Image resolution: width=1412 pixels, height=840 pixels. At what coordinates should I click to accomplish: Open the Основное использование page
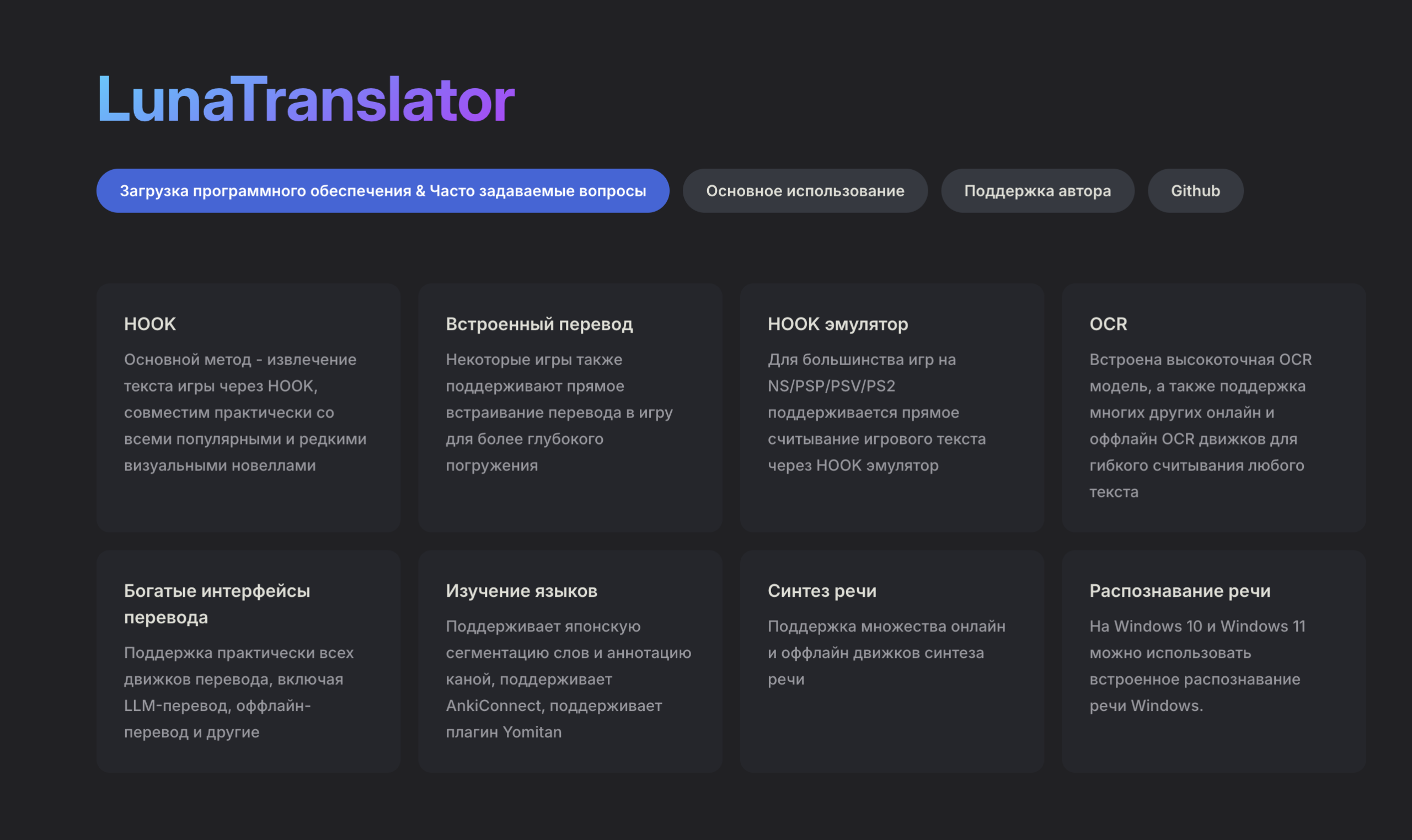805,191
